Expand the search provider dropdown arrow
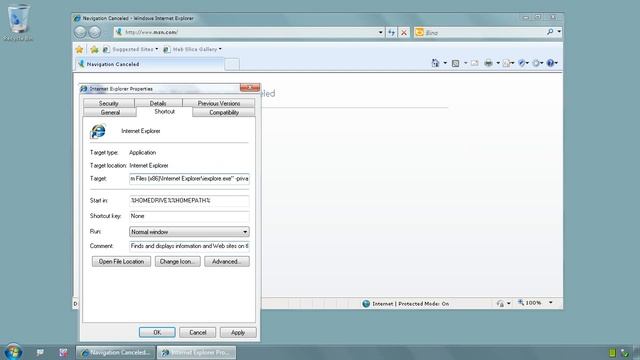This screenshot has height=360, width=640. tap(559, 32)
